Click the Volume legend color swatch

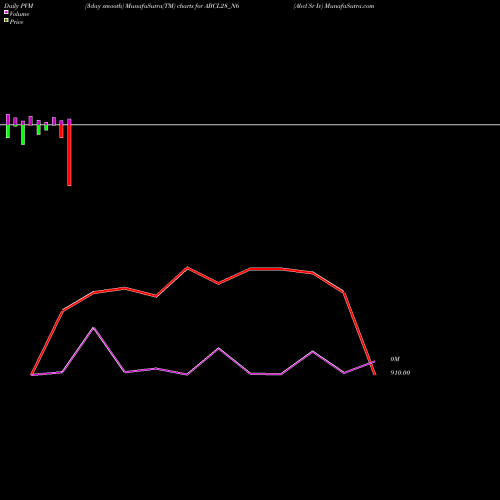pyautogui.click(x=6, y=12)
